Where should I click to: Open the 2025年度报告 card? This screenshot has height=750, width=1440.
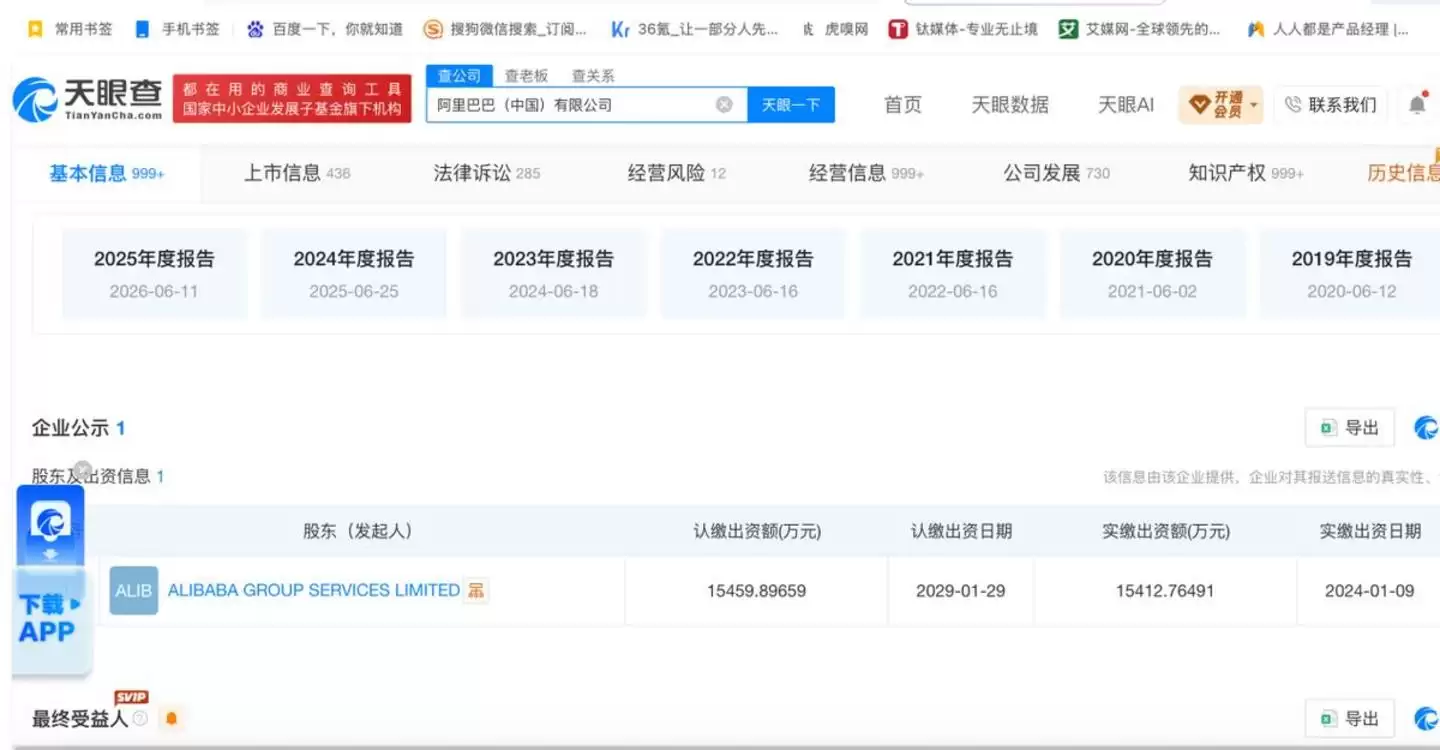[x=154, y=274]
